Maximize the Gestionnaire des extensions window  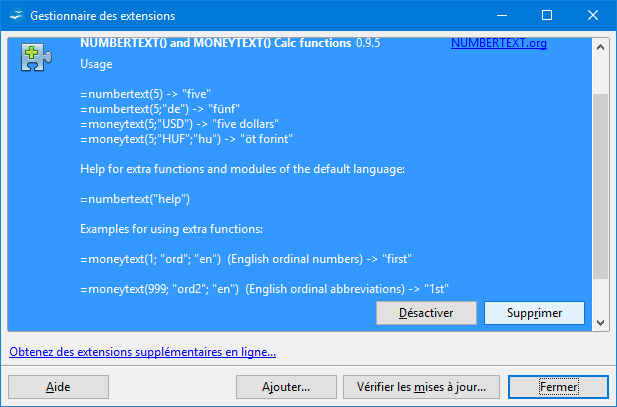coord(547,15)
